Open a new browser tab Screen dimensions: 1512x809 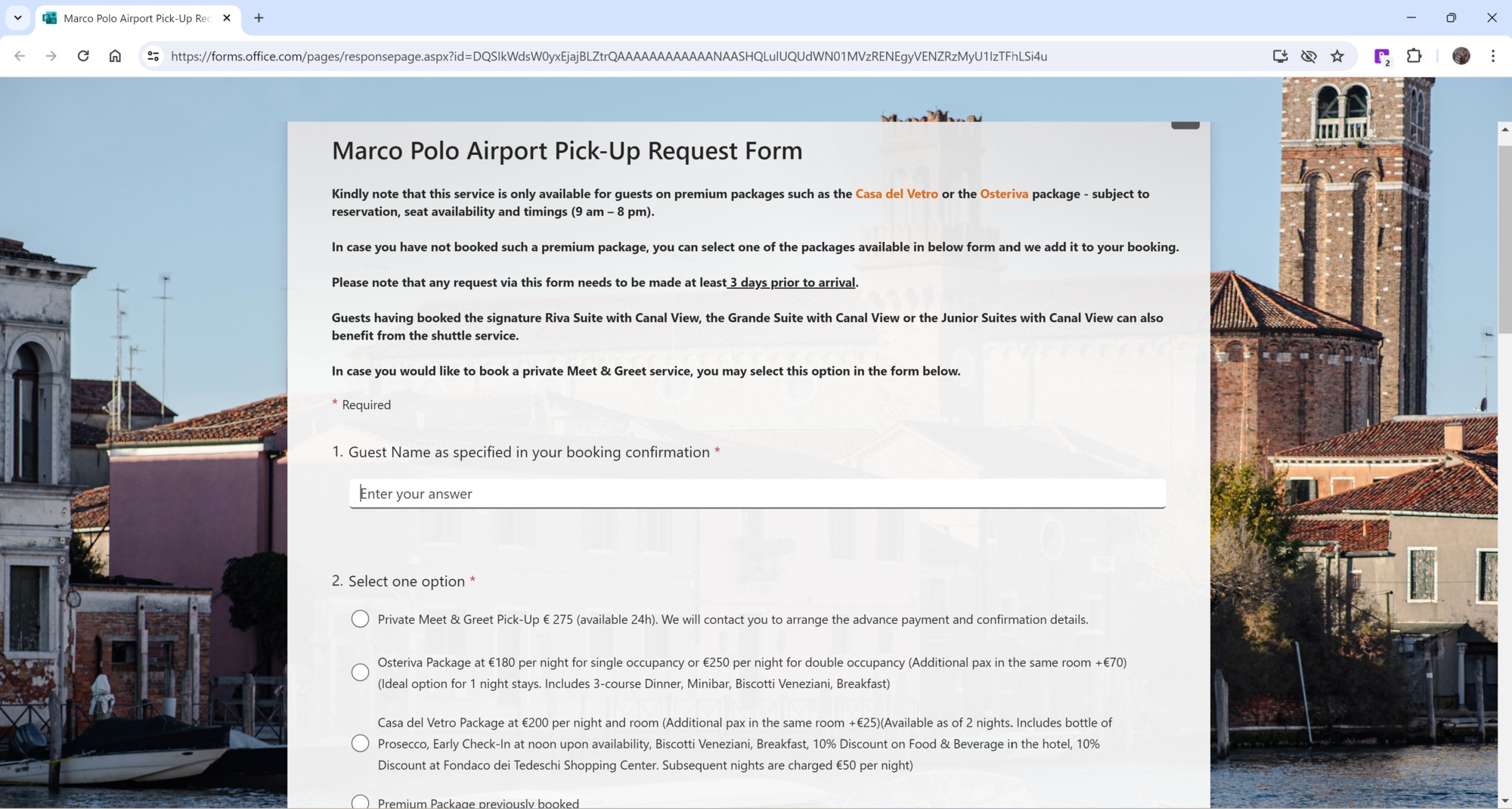(259, 17)
